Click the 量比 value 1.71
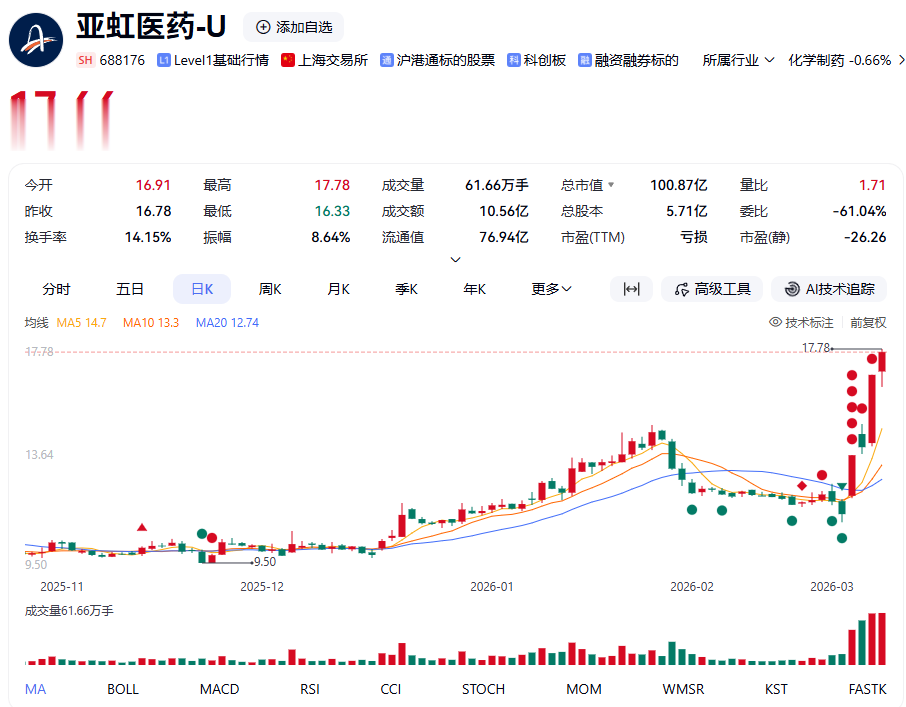 click(872, 185)
